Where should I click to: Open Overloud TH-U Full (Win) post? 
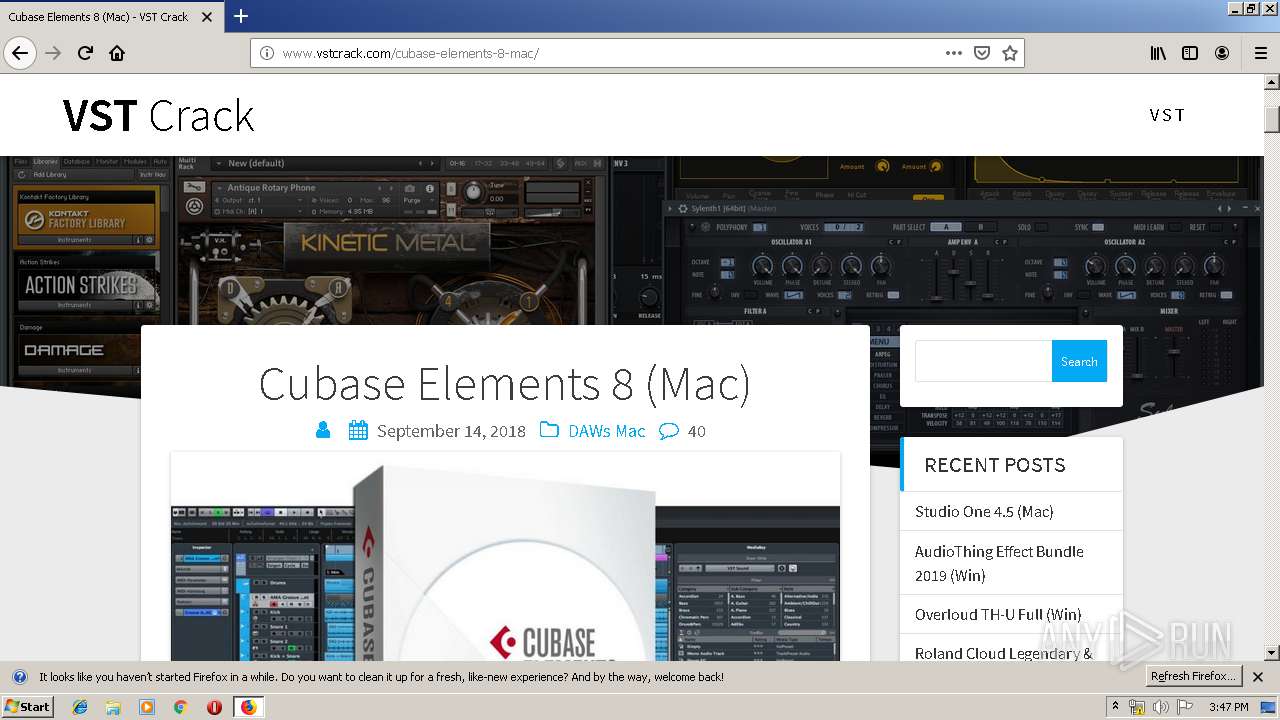click(998, 614)
